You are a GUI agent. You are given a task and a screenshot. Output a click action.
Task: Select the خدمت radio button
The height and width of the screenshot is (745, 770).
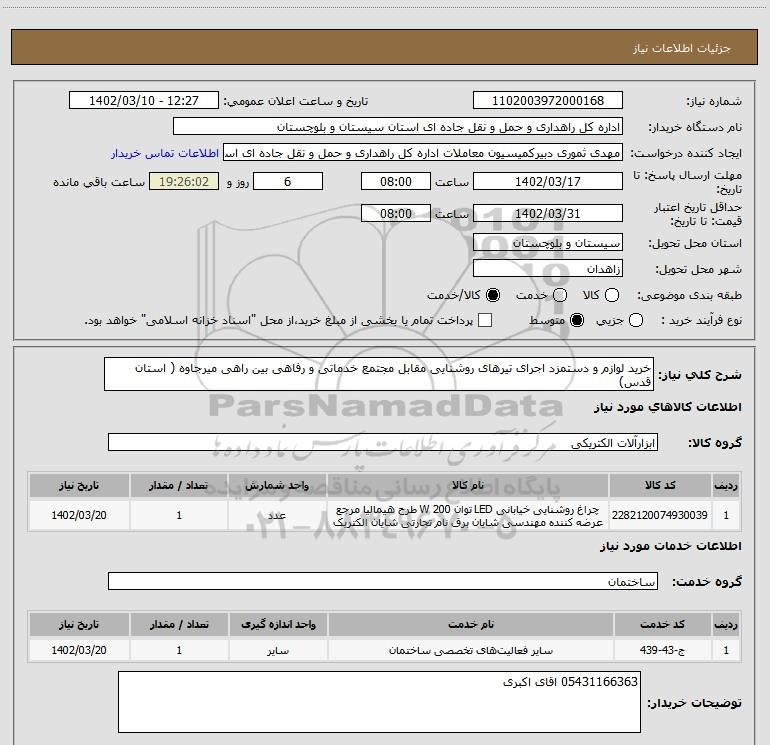(x=560, y=295)
